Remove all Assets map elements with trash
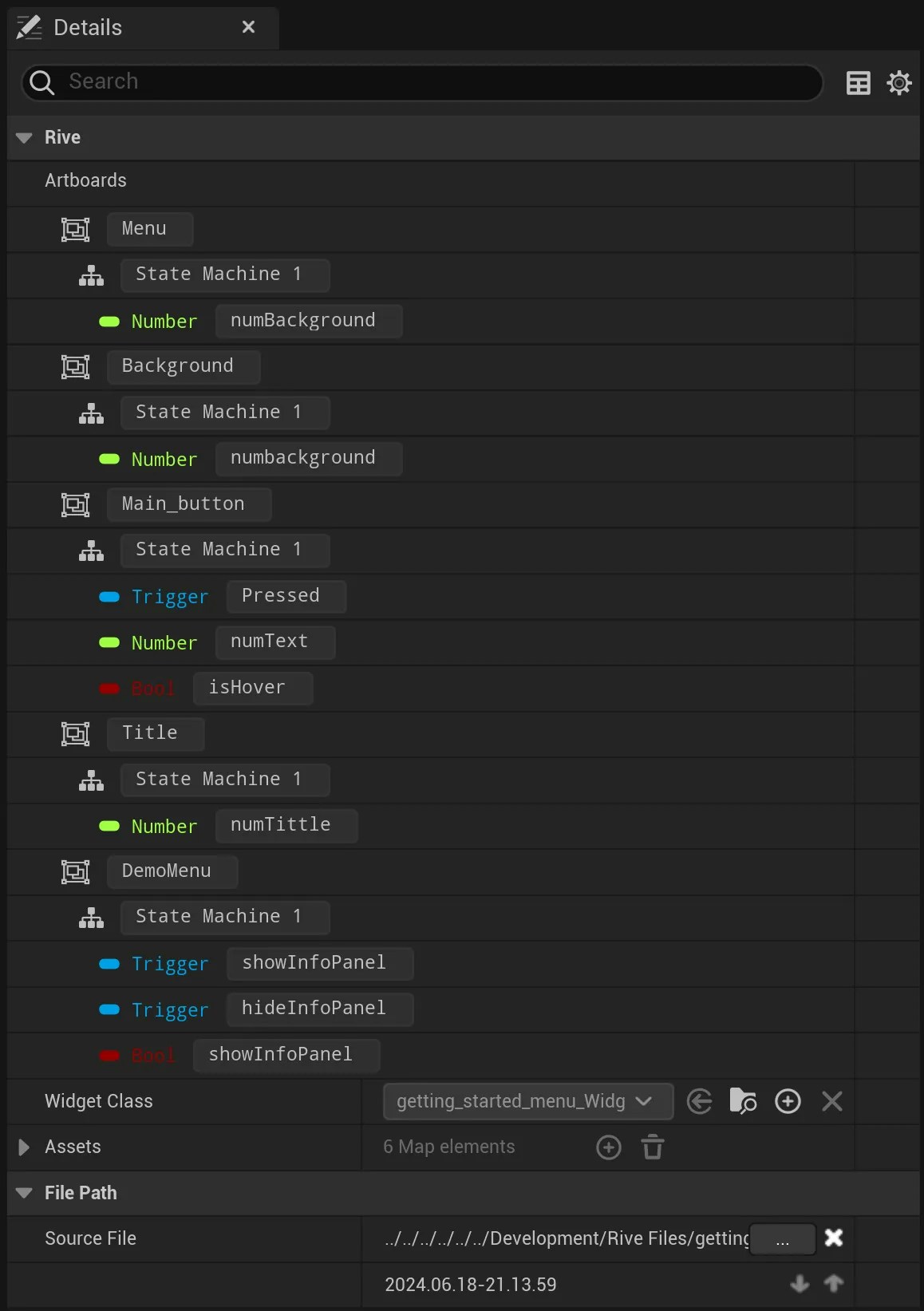The width and height of the screenshot is (924, 1311). pyautogui.click(x=653, y=1147)
